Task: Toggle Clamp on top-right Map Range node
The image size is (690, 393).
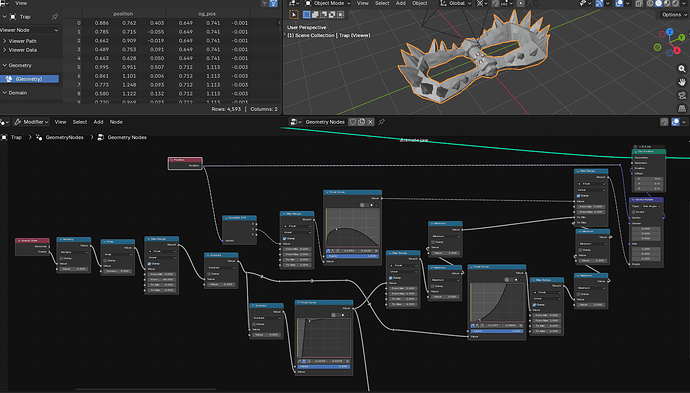Action: click(578, 195)
